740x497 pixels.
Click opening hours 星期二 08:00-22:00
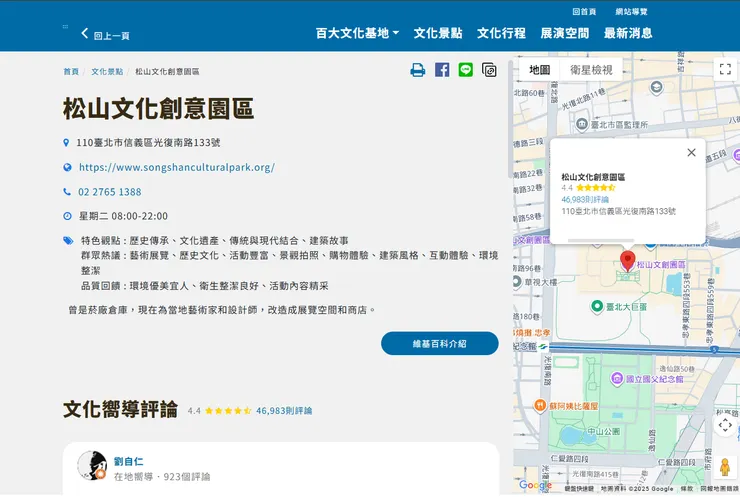(x=123, y=216)
